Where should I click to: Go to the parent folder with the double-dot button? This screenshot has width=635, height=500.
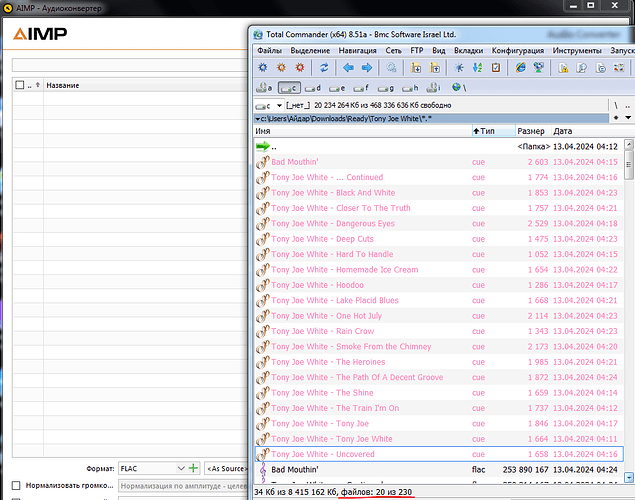pos(628,106)
